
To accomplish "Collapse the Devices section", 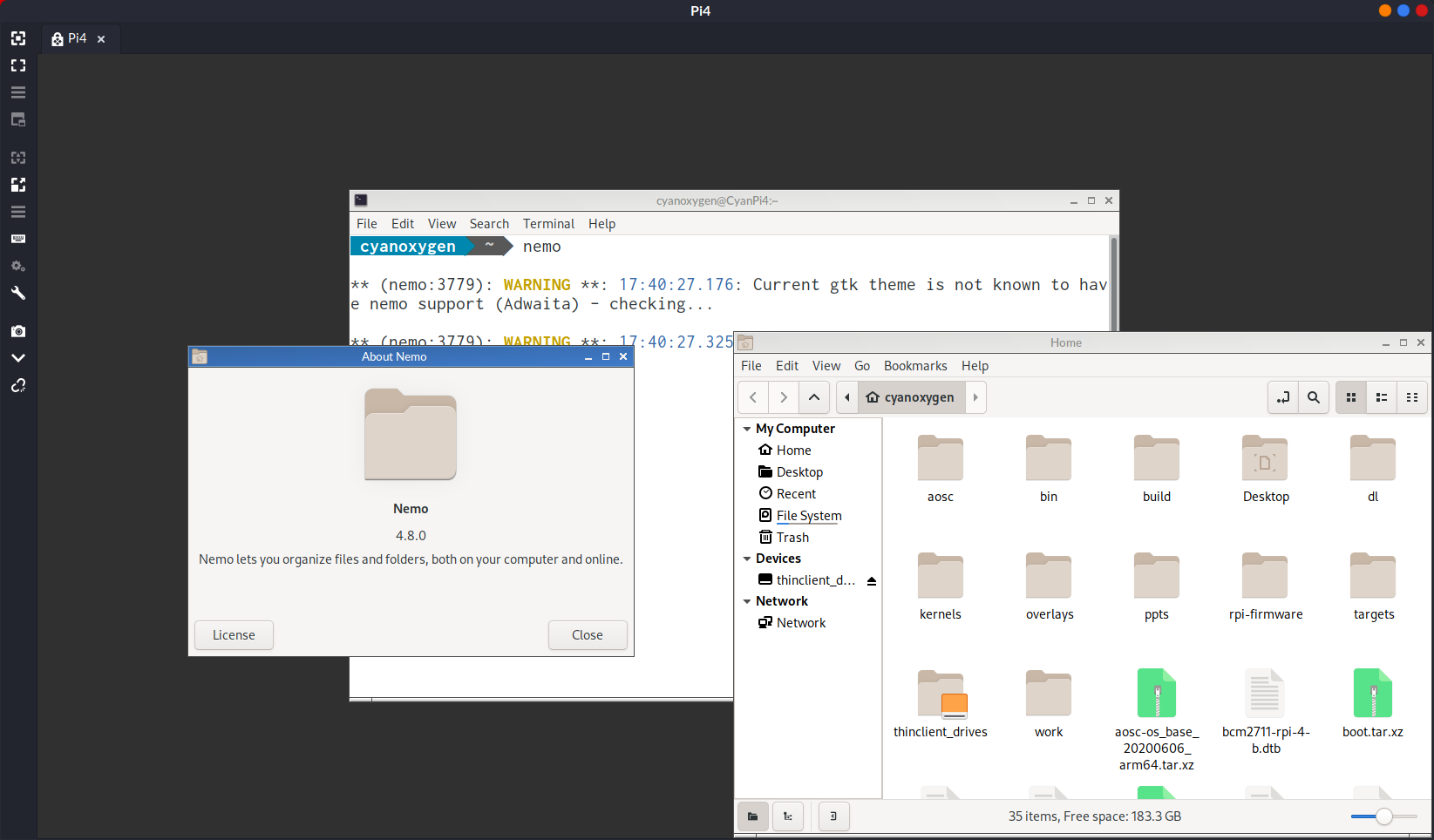I will tap(747, 559).
